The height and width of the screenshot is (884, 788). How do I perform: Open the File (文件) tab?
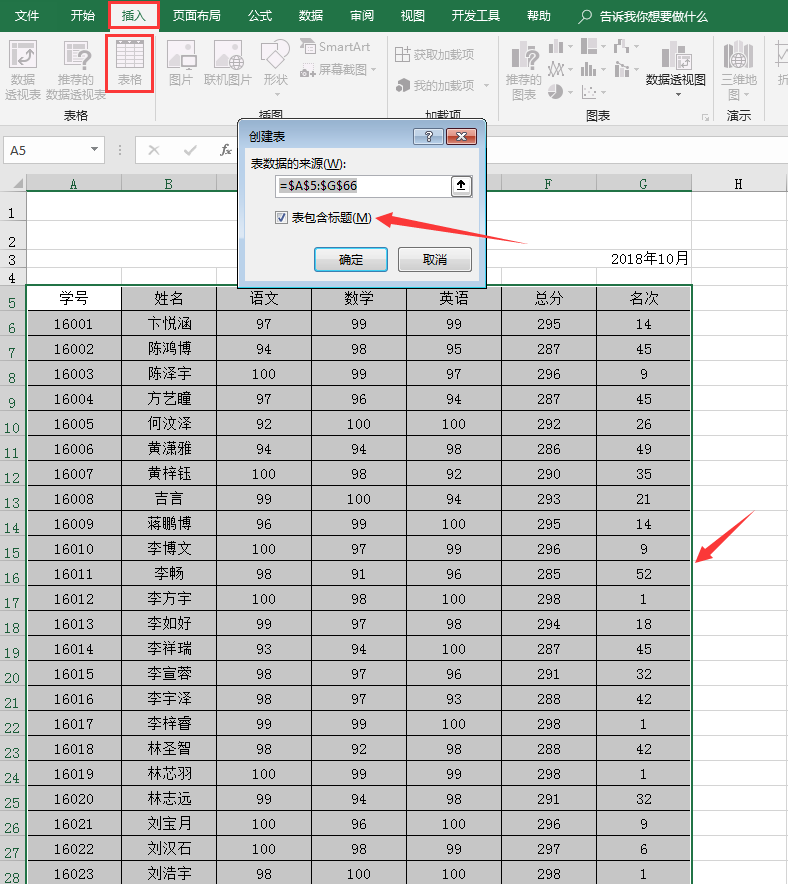click(26, 16)
